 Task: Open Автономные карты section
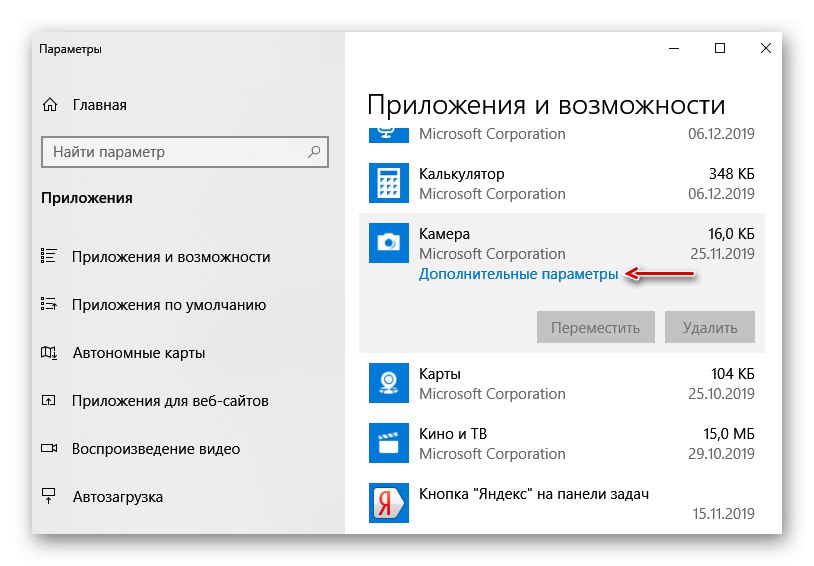point(139,353)
